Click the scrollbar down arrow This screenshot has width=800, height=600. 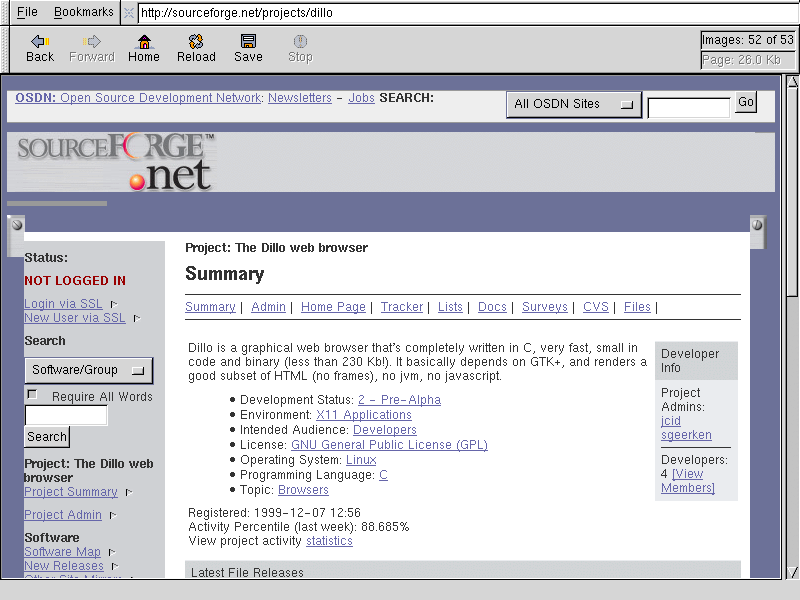point(792,572)
